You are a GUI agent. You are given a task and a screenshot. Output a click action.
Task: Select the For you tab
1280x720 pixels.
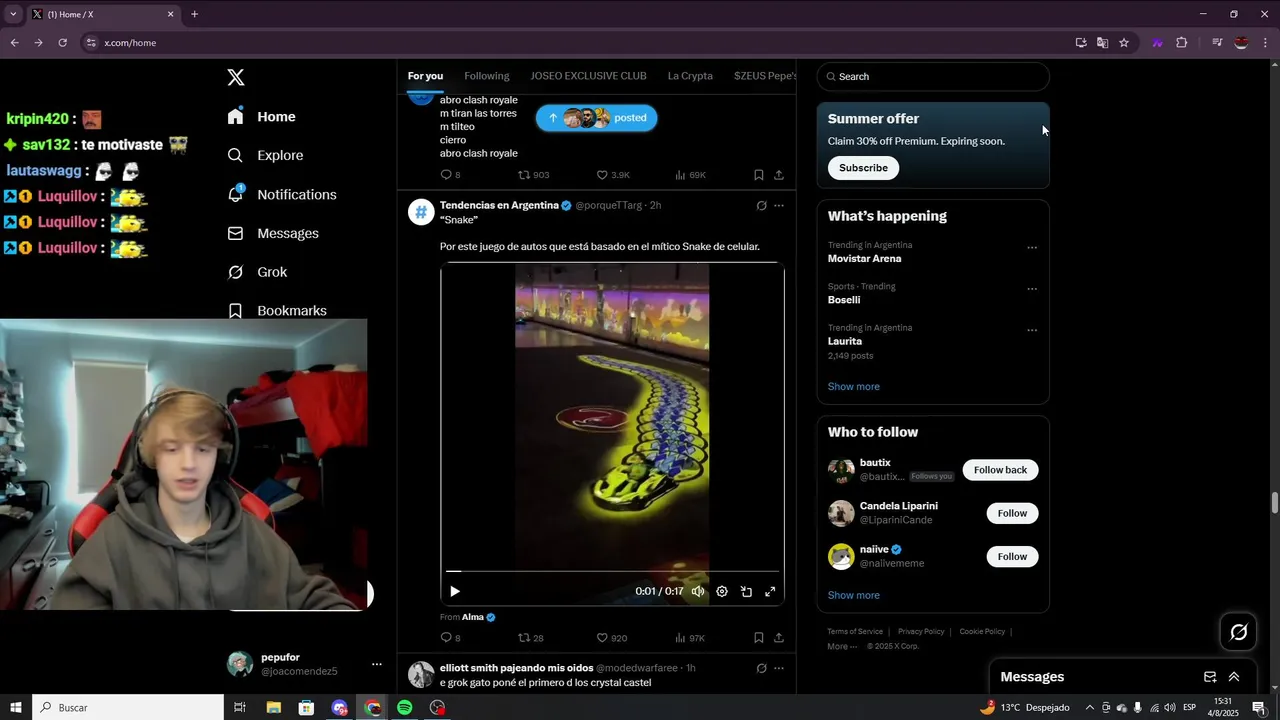tap(425, 76)
